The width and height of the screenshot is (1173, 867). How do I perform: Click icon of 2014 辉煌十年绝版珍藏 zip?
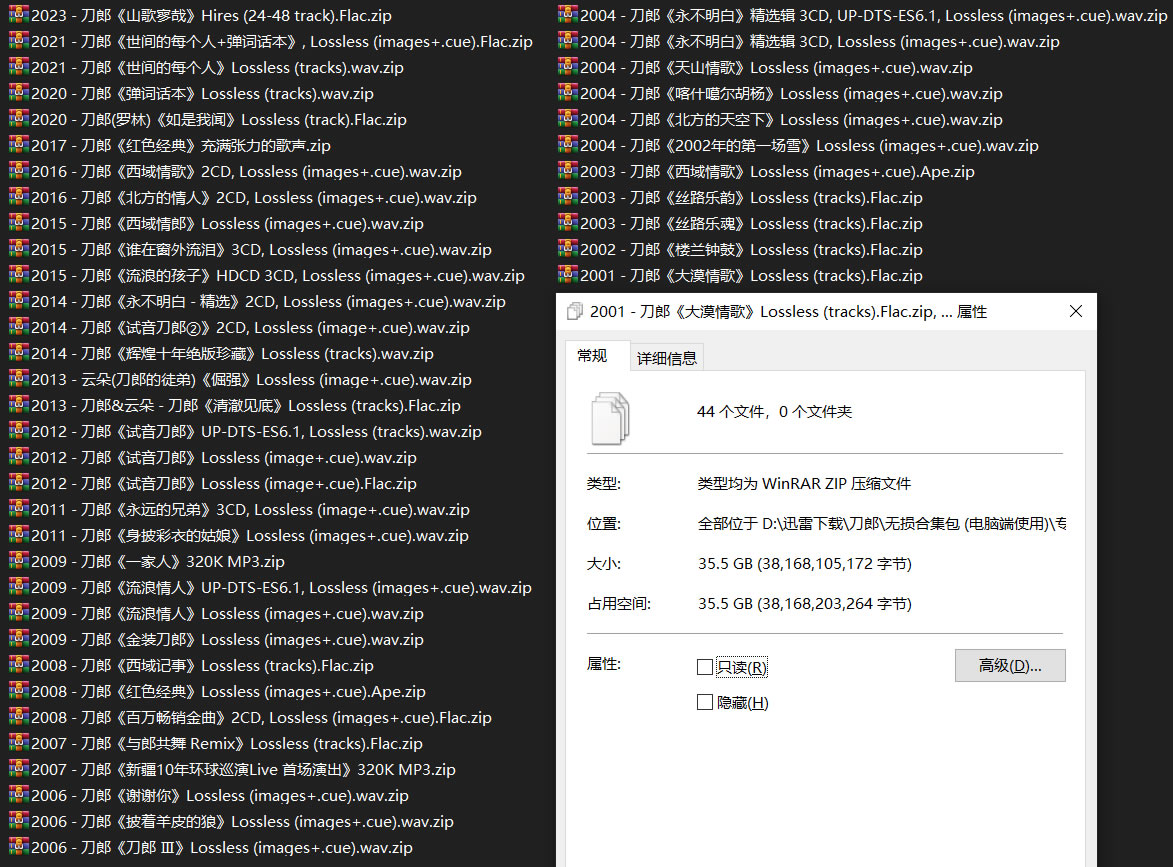pyautogui.click(x=19, y=353)
